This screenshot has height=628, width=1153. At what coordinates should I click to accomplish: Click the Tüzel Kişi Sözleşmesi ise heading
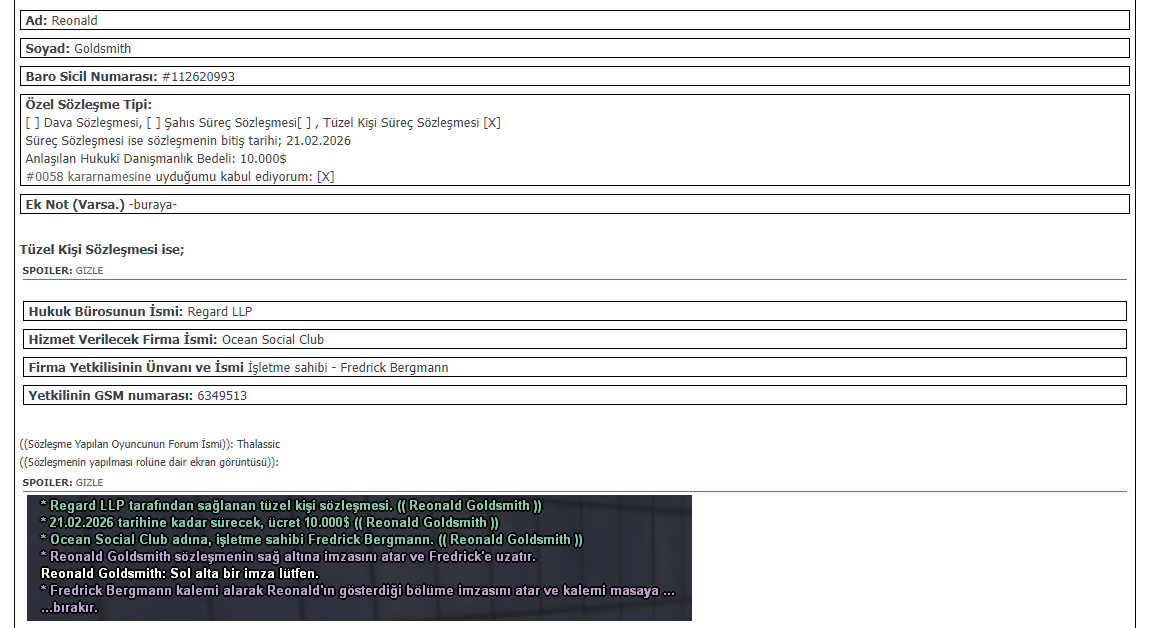click(x=101, y=249)
